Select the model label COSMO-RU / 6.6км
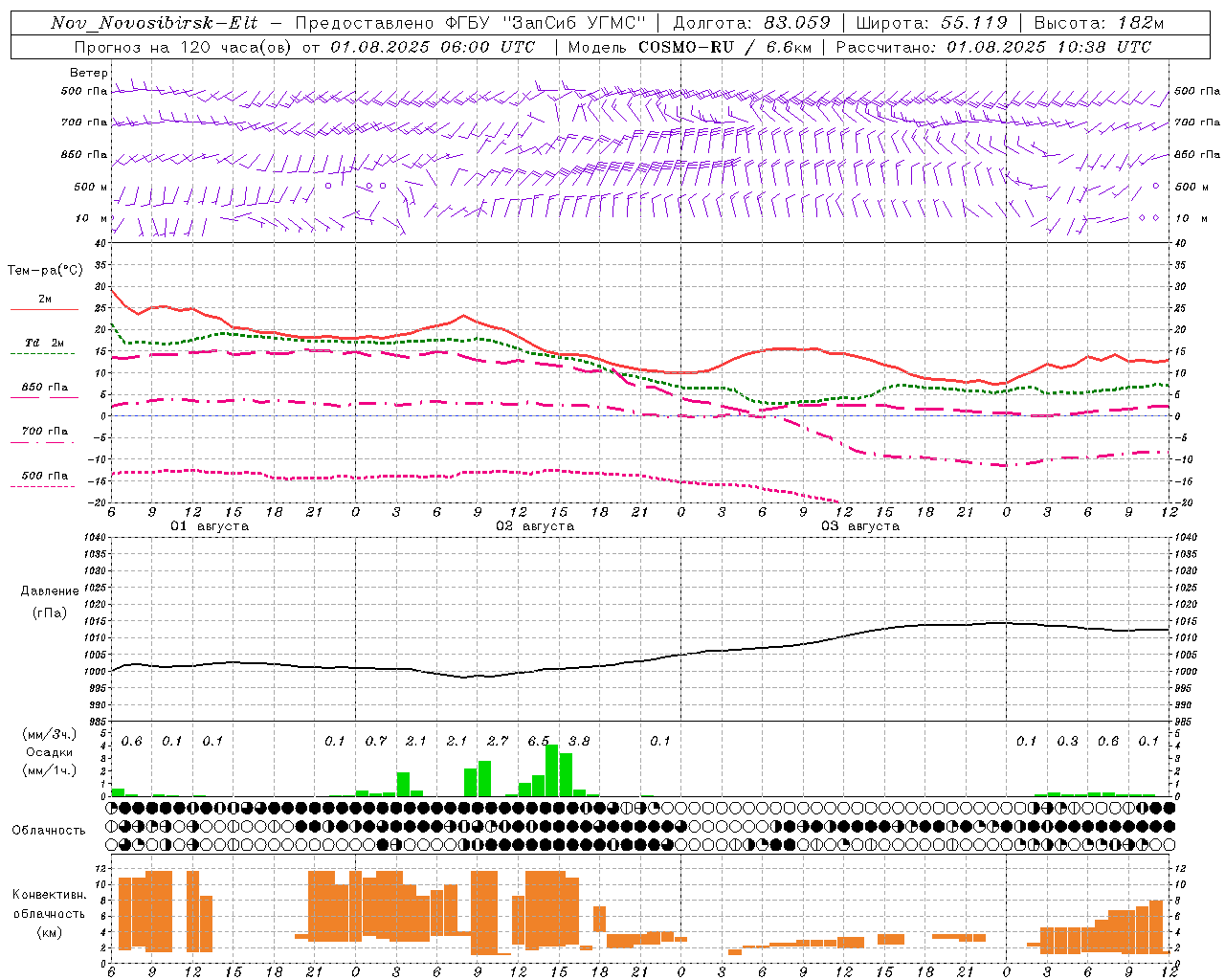Image resolution: width=1225 pixels, height=980 pixels. (x=725, y=47)
